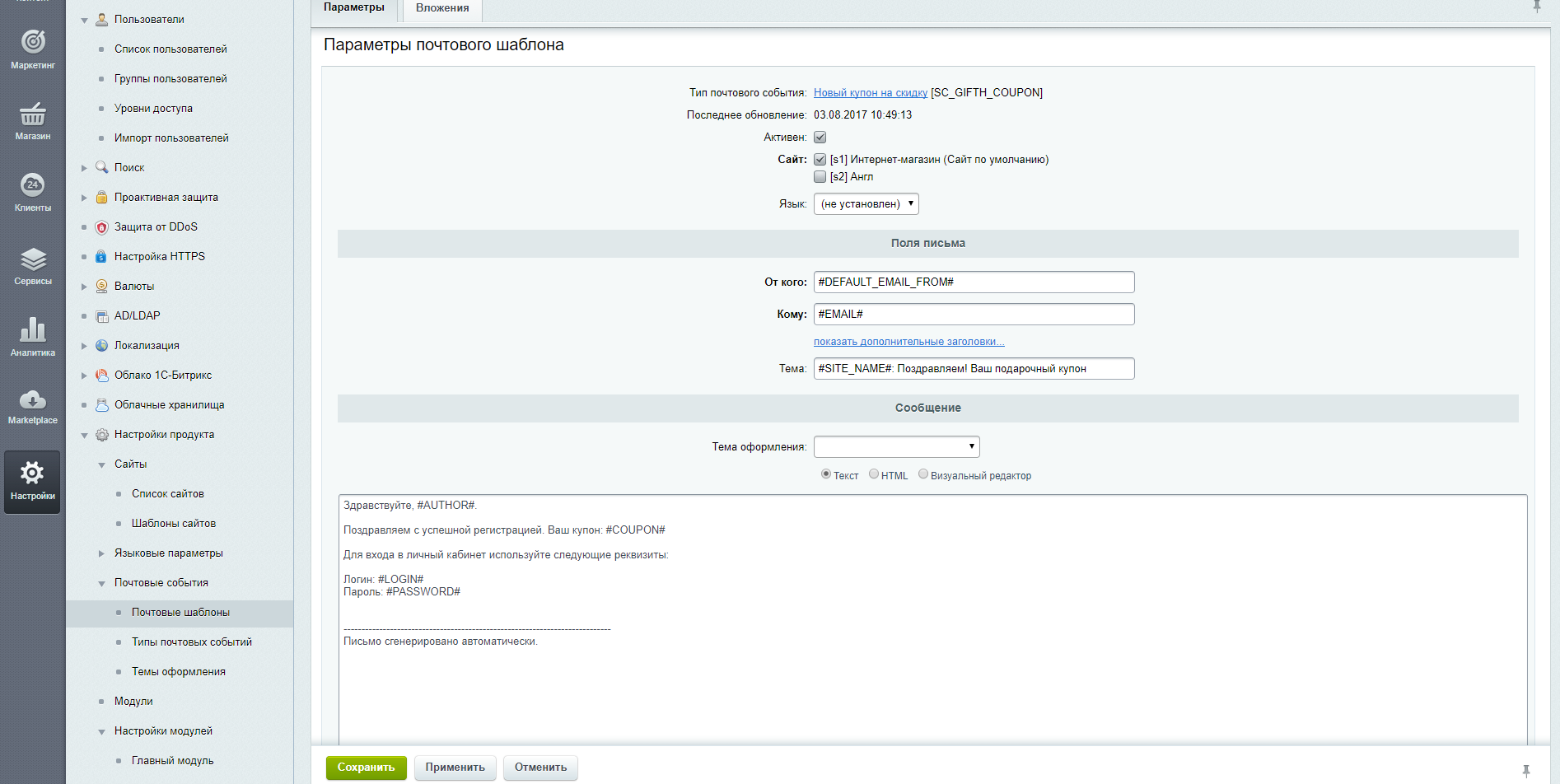This screenshot has height=784, width=1560.
Task: Select the HTML message format radio
Action: point(874,474)
